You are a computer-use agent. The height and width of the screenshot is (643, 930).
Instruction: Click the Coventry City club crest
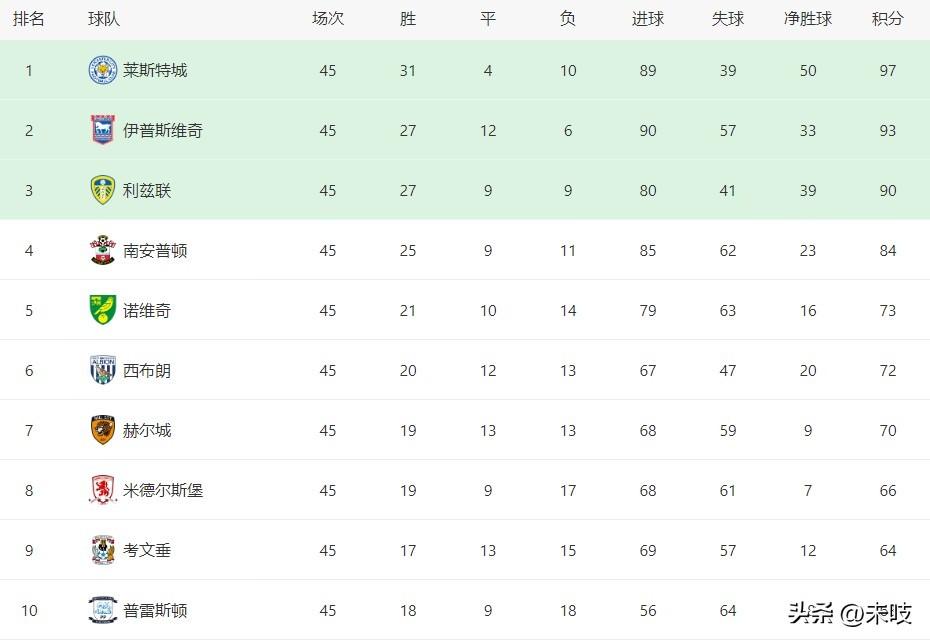click(x=103, y=551)
